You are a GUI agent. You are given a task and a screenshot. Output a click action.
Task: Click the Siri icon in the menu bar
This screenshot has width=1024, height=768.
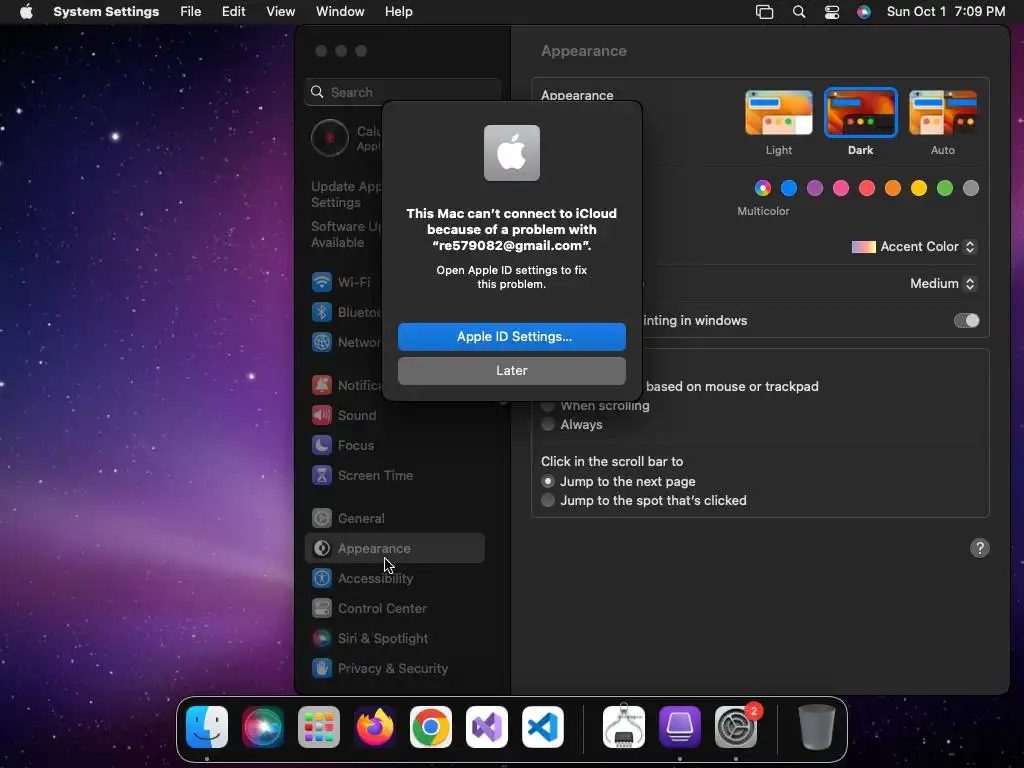click(x=863, y=12)
